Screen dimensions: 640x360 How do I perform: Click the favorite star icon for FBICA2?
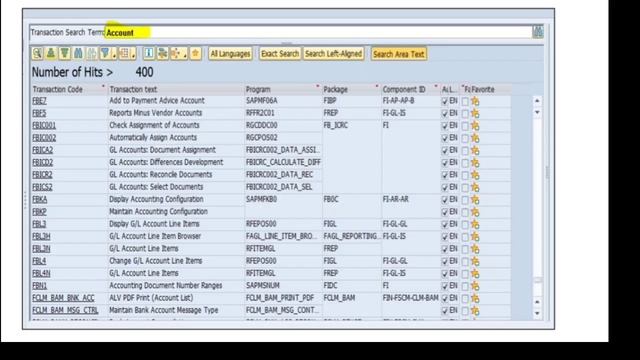coord(475,150)
